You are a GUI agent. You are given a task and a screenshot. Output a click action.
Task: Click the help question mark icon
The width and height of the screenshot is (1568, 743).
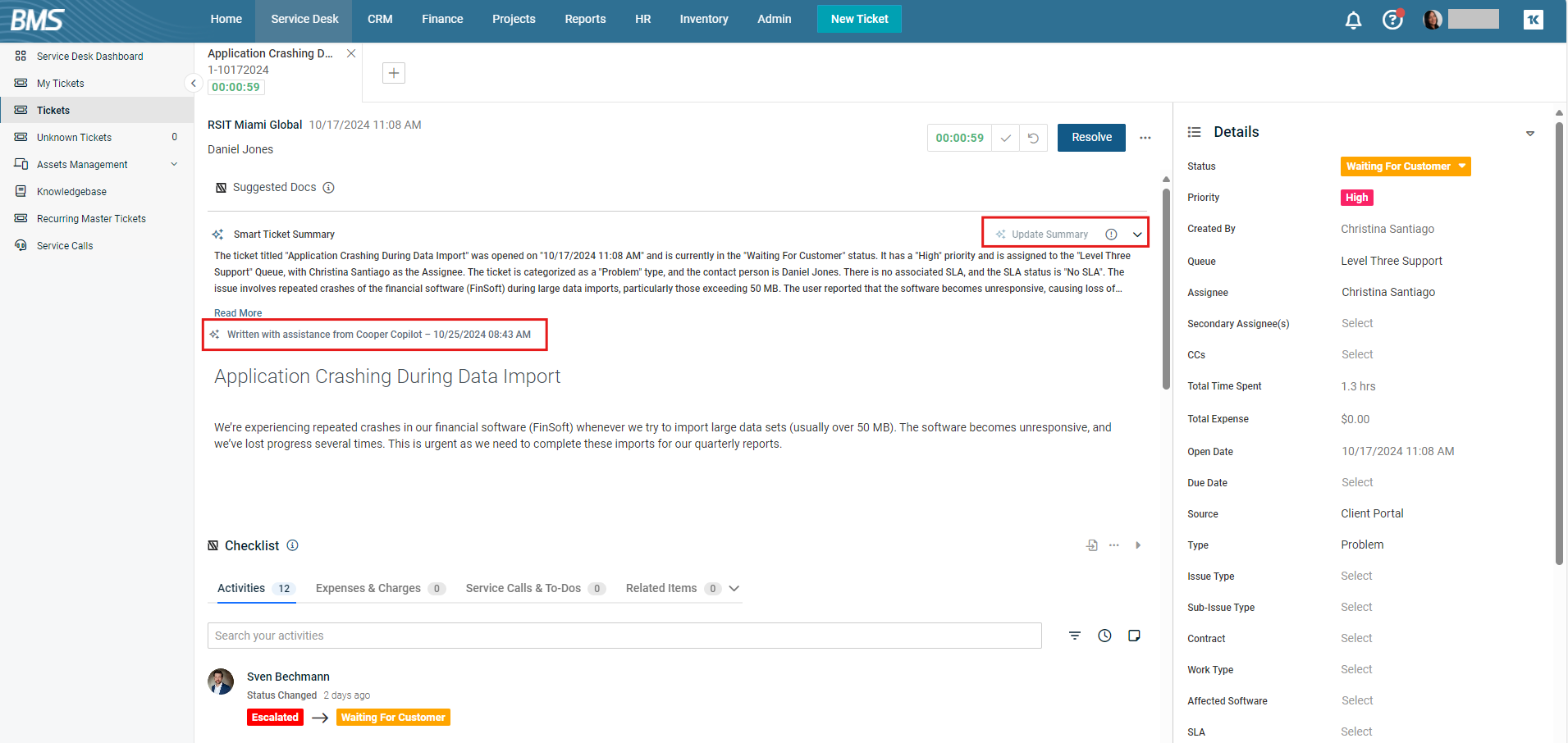point(1392,20)
